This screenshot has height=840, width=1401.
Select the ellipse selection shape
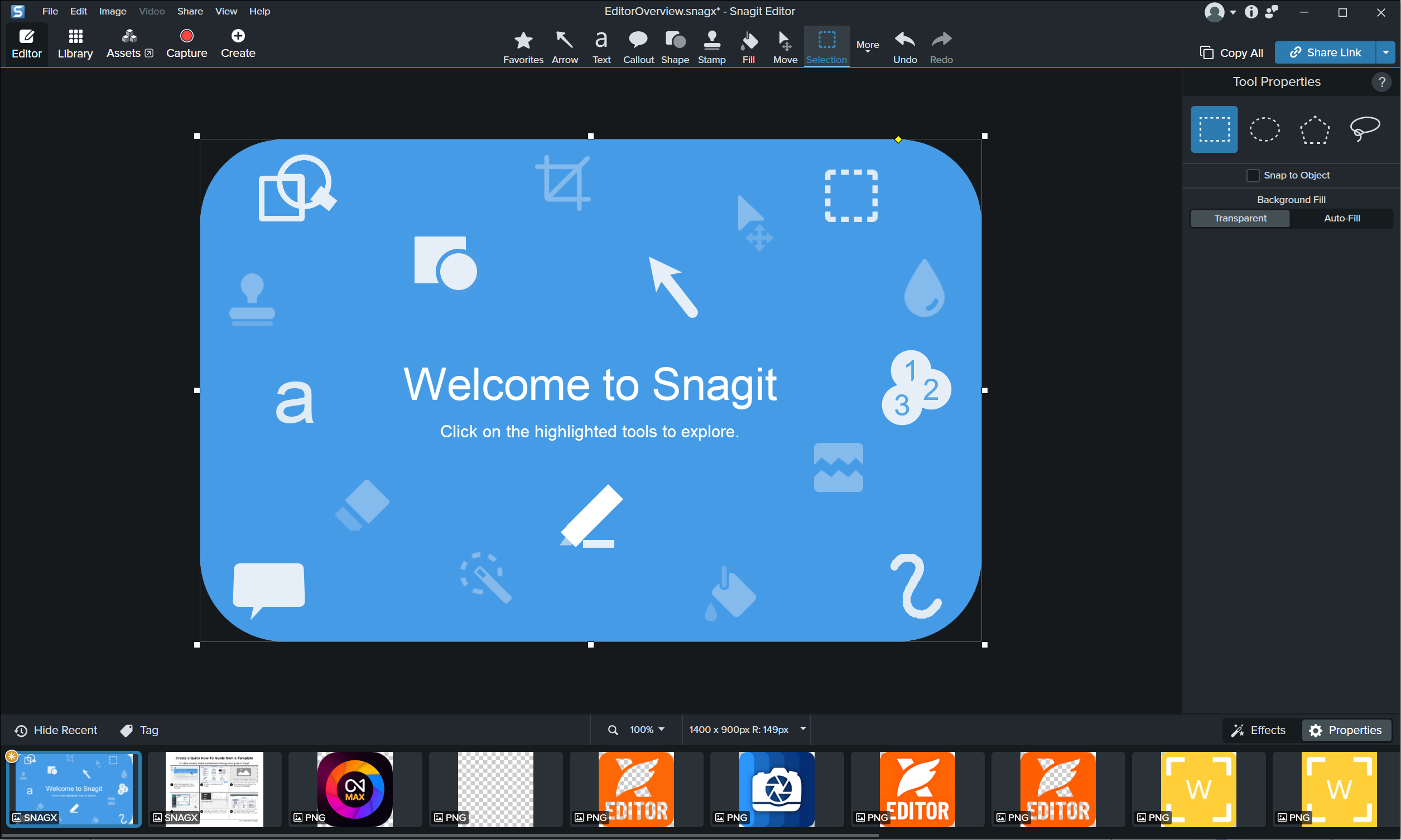(x=1264, y=129)
